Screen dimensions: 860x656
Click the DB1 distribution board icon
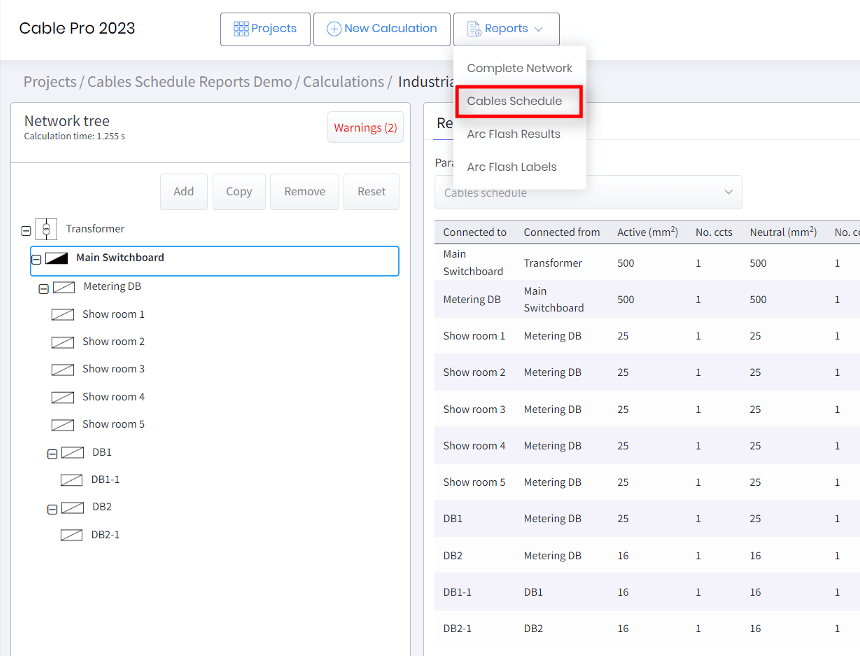(x=72, y=452)
